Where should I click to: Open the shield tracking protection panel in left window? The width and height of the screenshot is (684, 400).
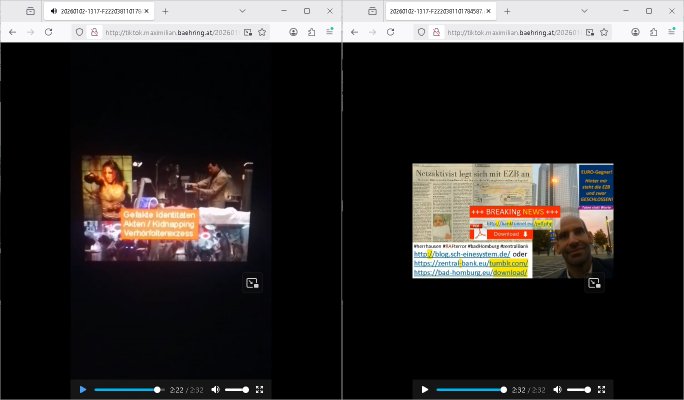tap(80, 32)
